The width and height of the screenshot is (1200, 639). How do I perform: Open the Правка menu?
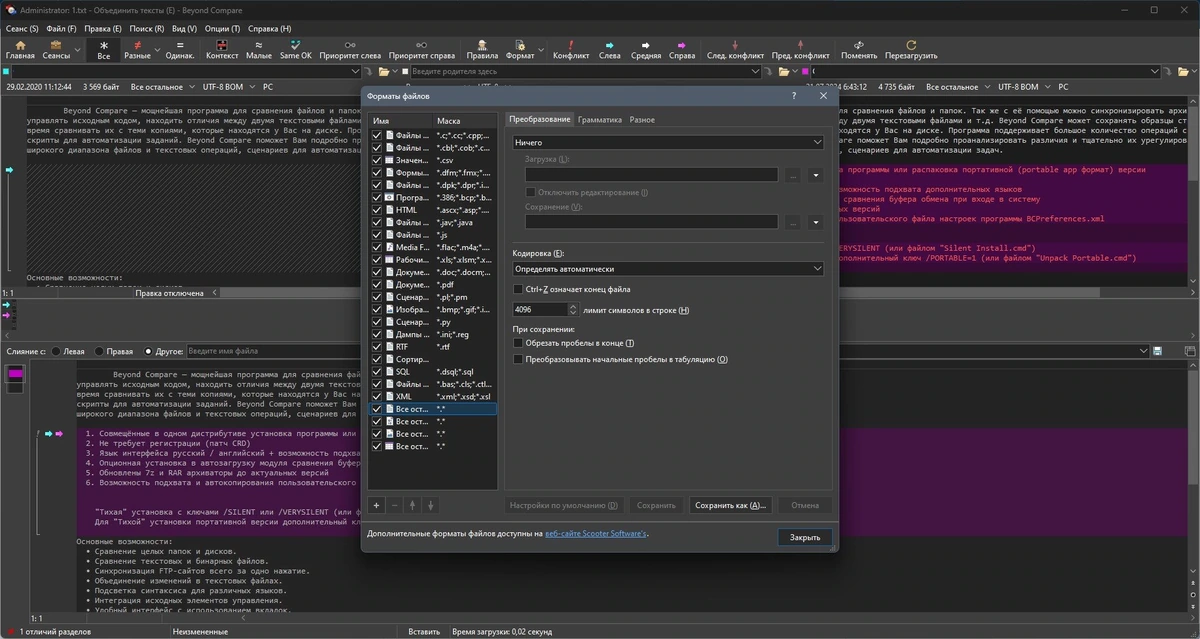pos(103,29)
